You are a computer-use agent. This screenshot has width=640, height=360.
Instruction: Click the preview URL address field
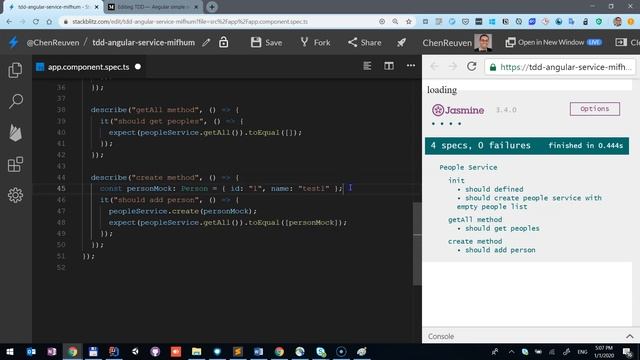click(560, 67)
